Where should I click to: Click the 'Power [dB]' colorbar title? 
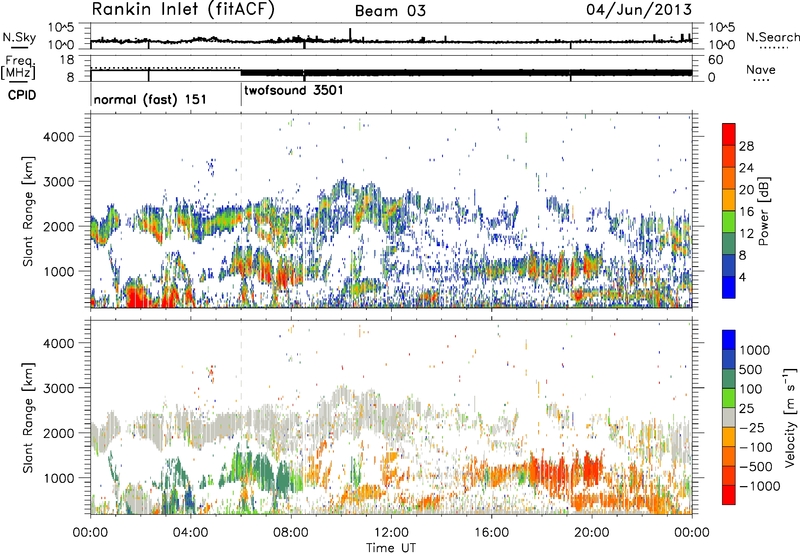pos(764,211)
